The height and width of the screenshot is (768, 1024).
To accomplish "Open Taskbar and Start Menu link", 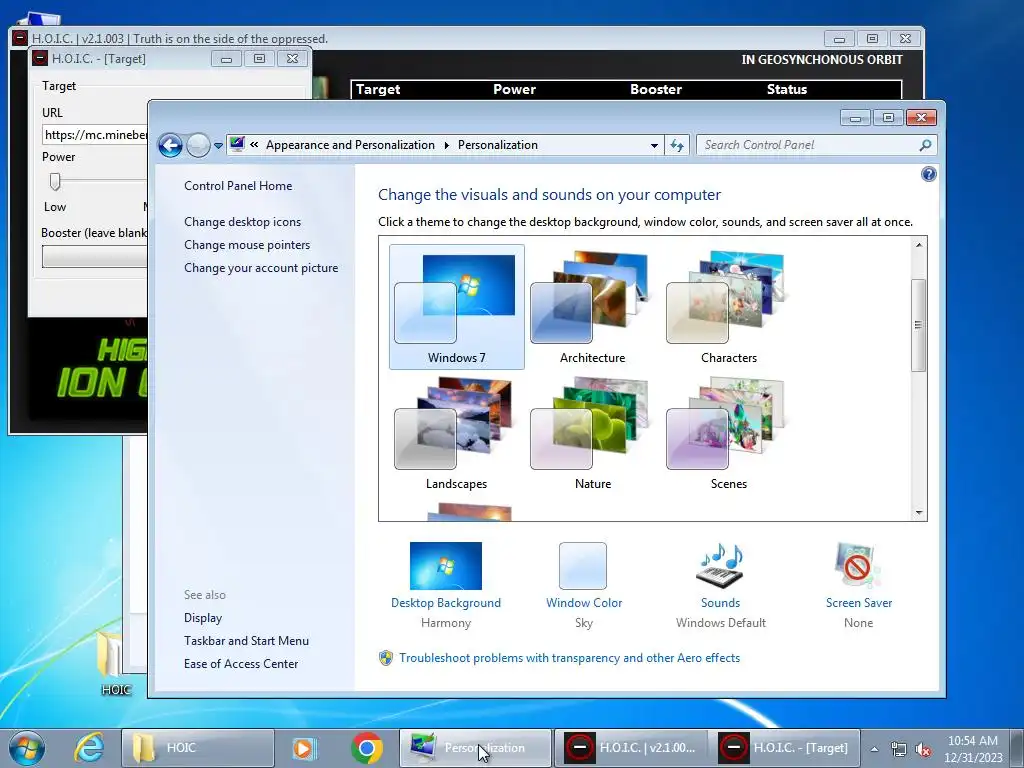I will 246,641.
